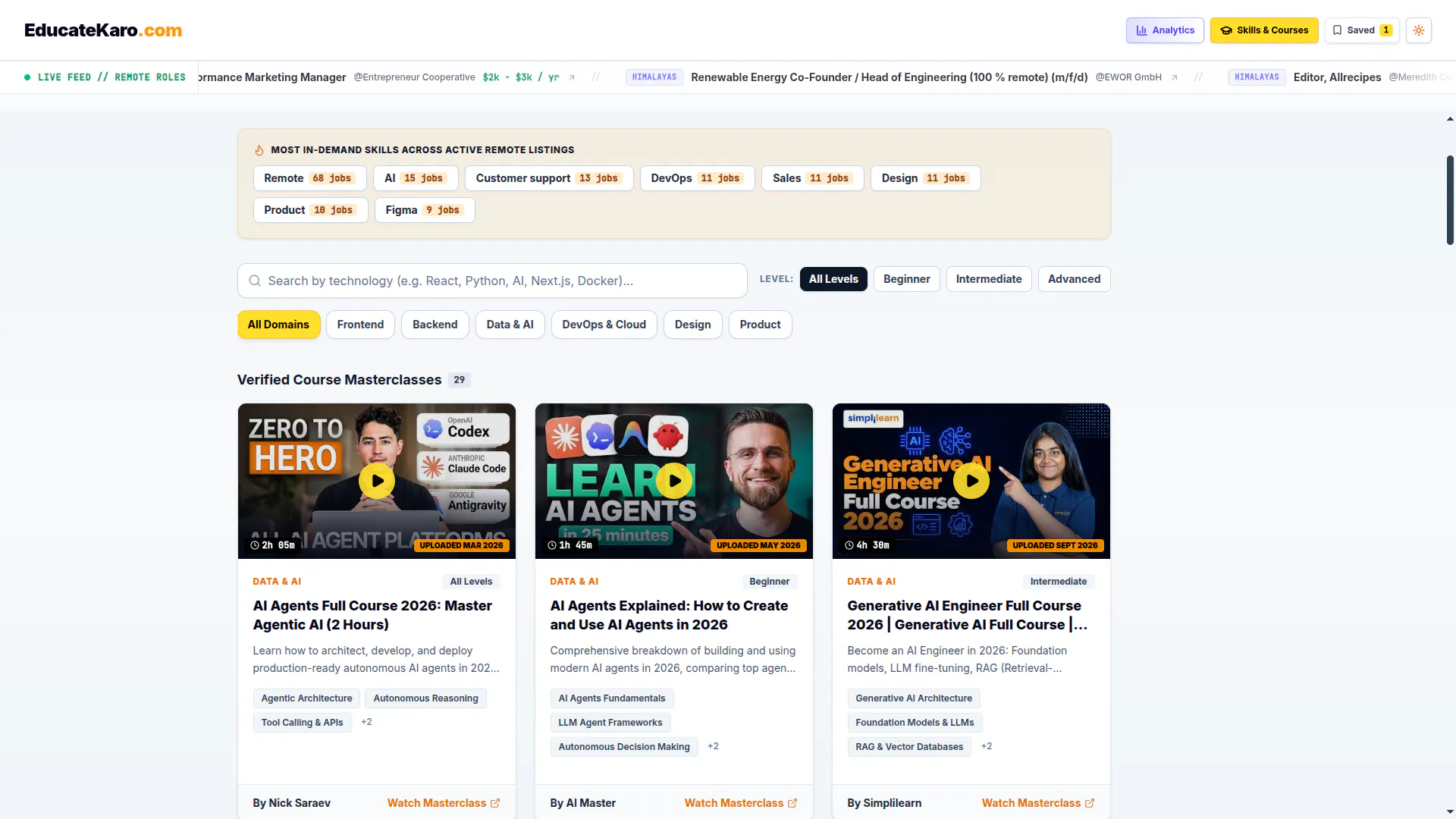
Task: Click the Figma 9 jobs chip
Action: point(425,210)
